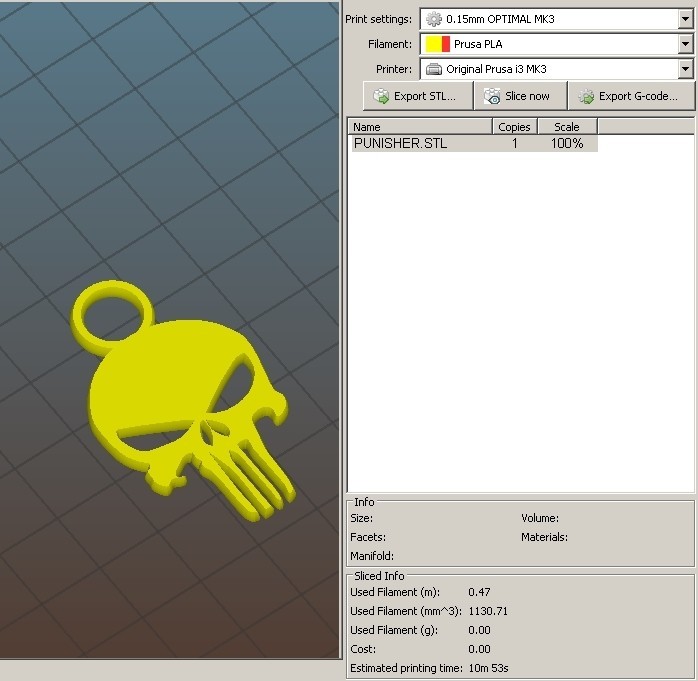Viewport: 698px width, 681px height.
Task: Click the Size label in Info
Action: coord(361,518)
